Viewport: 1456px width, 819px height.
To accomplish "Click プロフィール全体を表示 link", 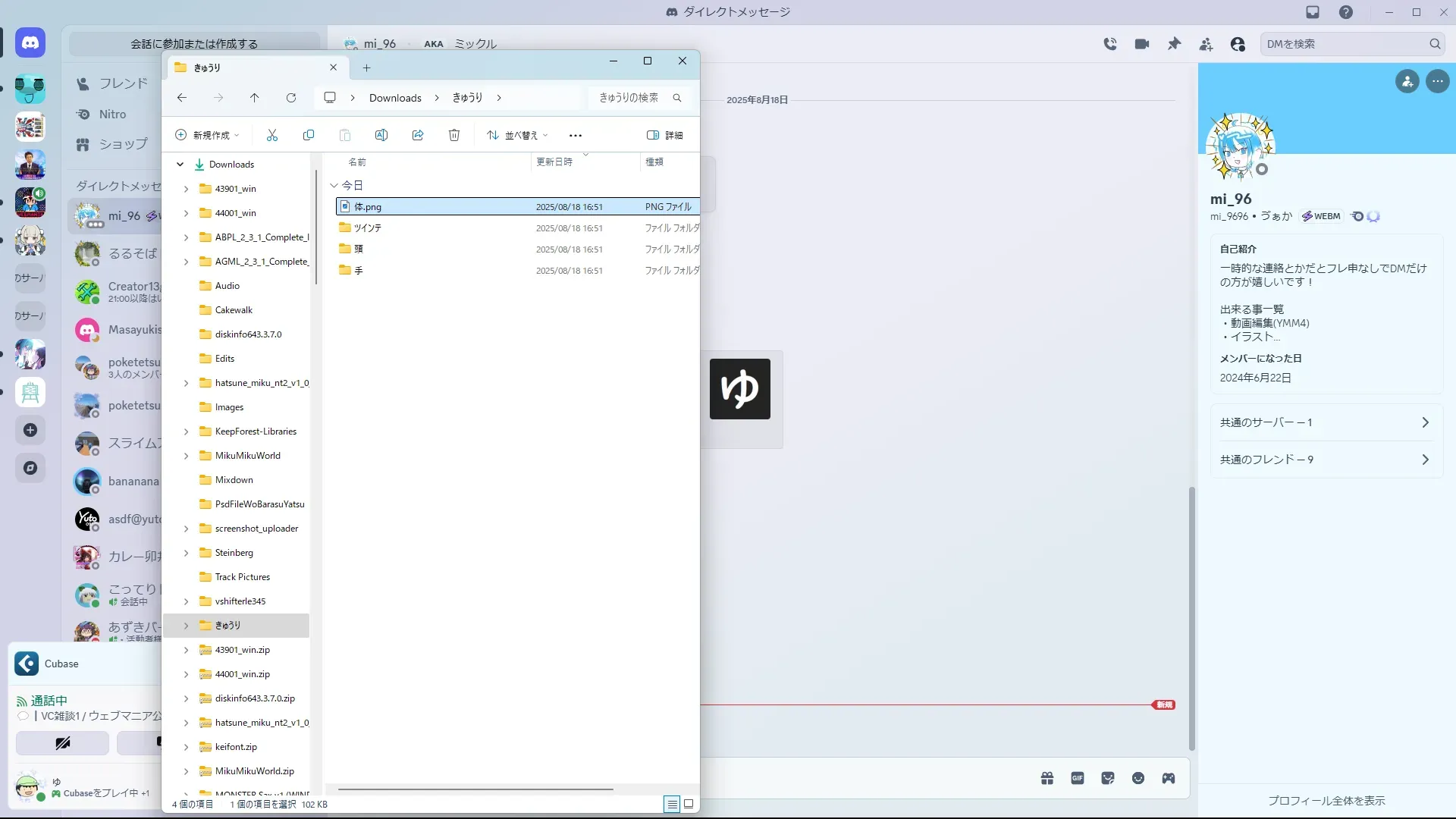I will [x=1326, y=801].
